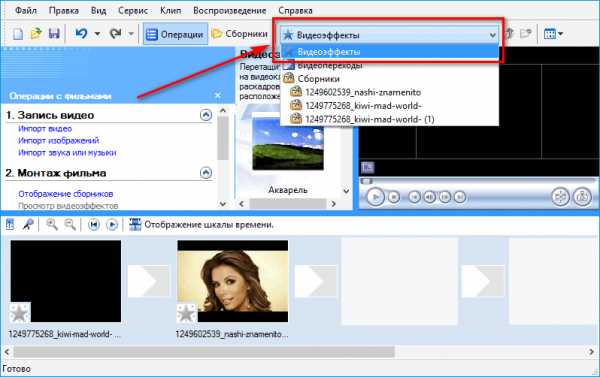Open the redo history dropdown arrow

coord(131,34)
